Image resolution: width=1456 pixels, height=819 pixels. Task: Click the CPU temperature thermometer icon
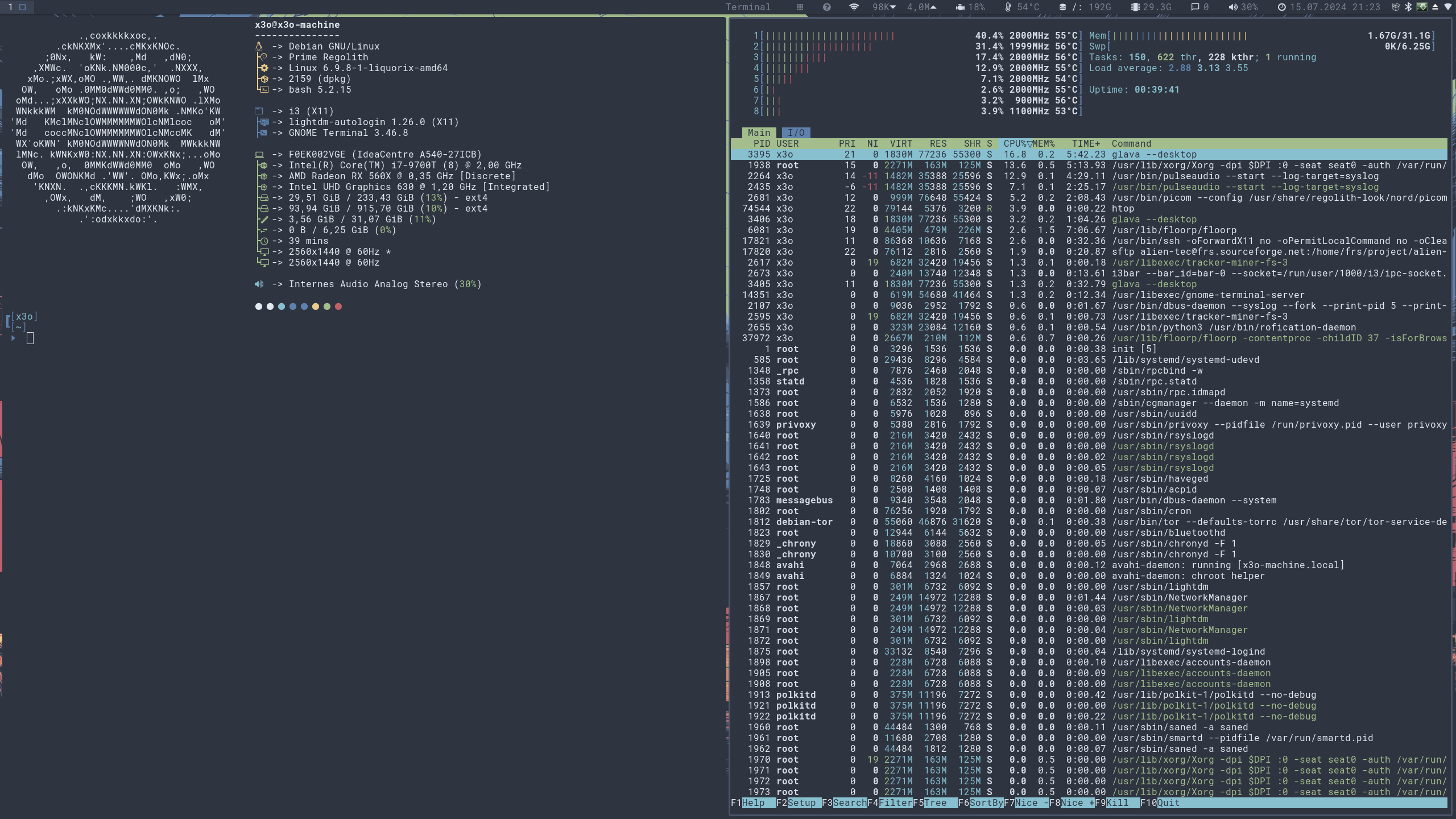point(1008,7)
